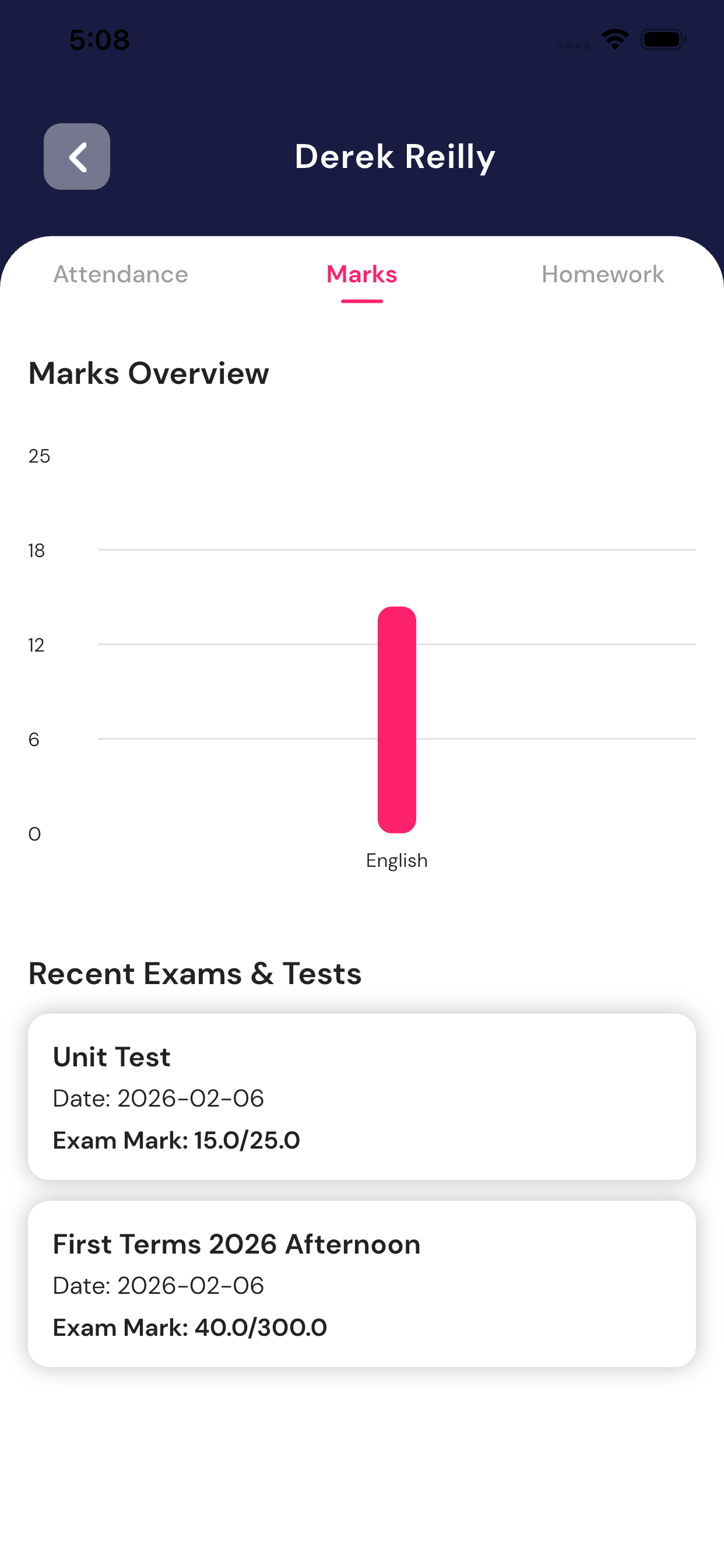Select the Marks tab
The width and height of the screenshot is (724, 1568).
point(361,275)
